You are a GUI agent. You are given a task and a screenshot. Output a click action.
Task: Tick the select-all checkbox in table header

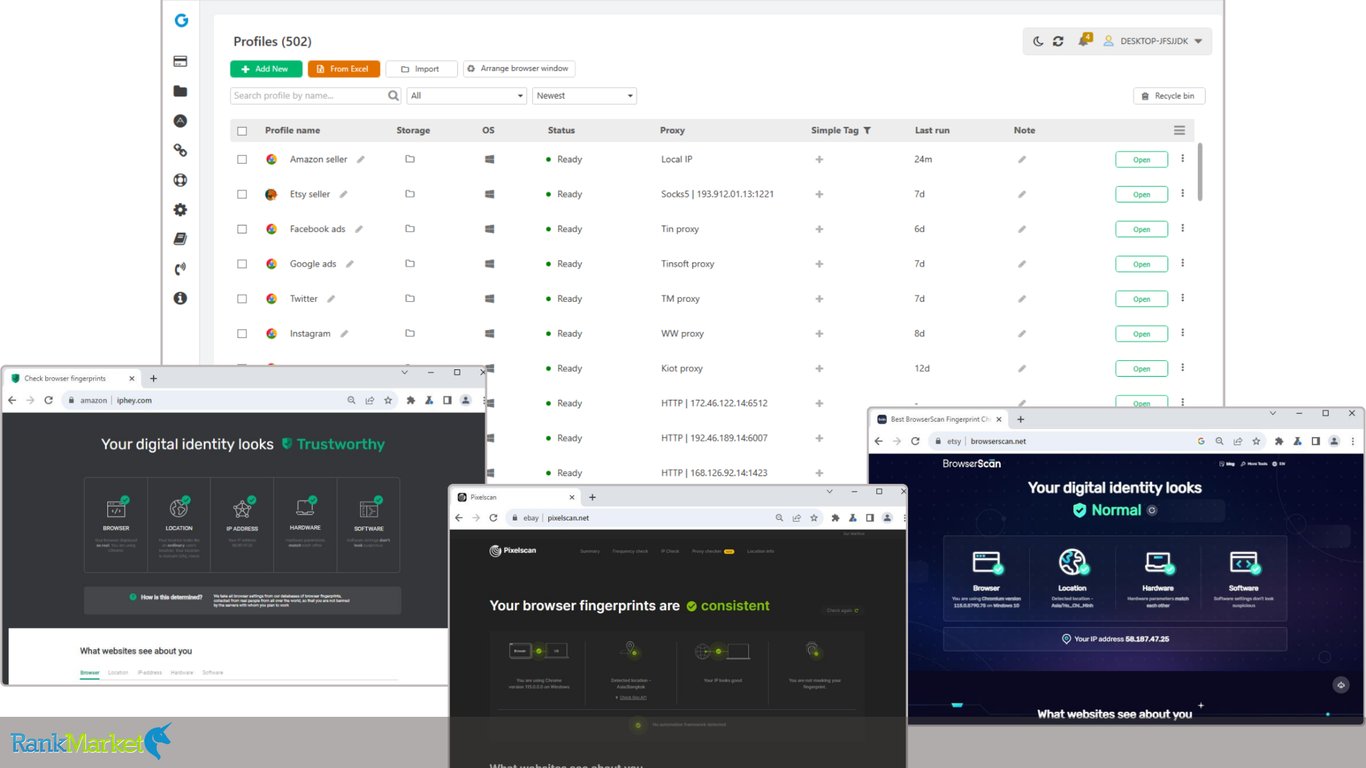point(242,131)
